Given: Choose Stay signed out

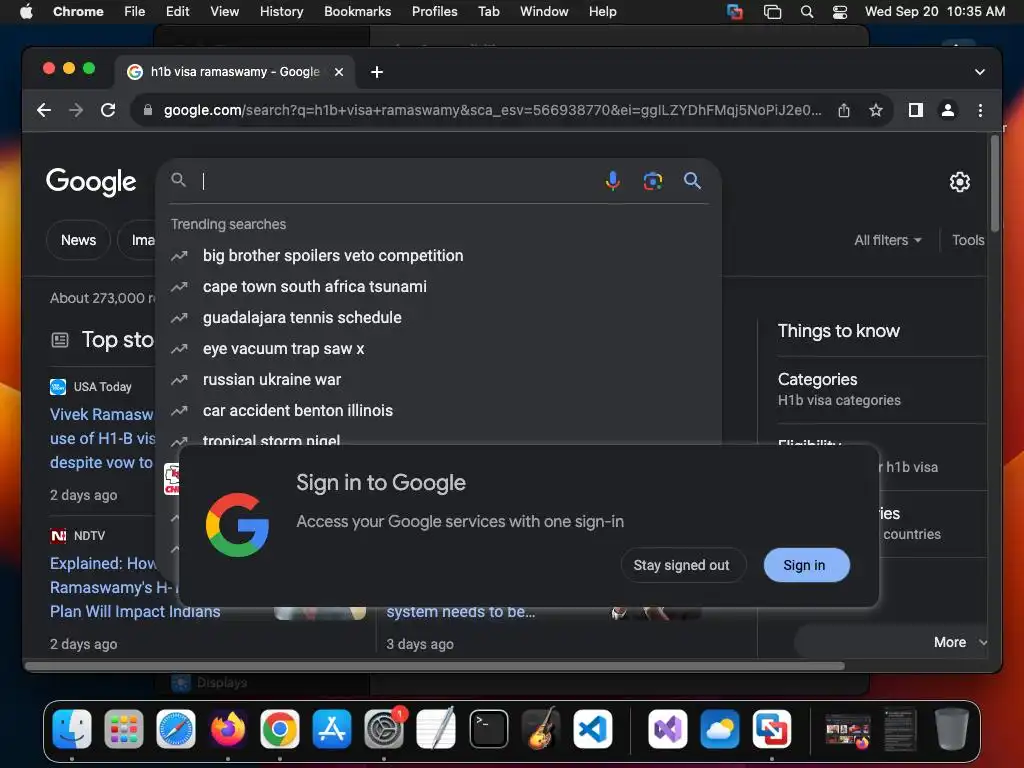Looking at the screenshot, I should [x=682, y=565].
